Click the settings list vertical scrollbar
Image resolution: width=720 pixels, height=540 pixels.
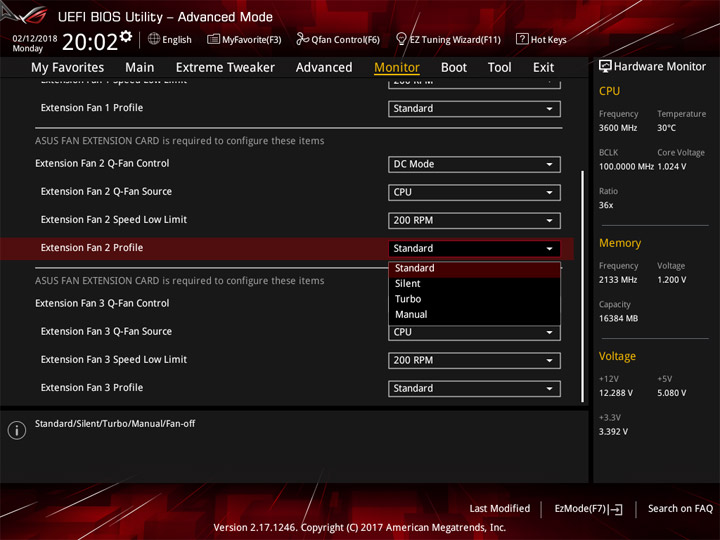(583, 287)
